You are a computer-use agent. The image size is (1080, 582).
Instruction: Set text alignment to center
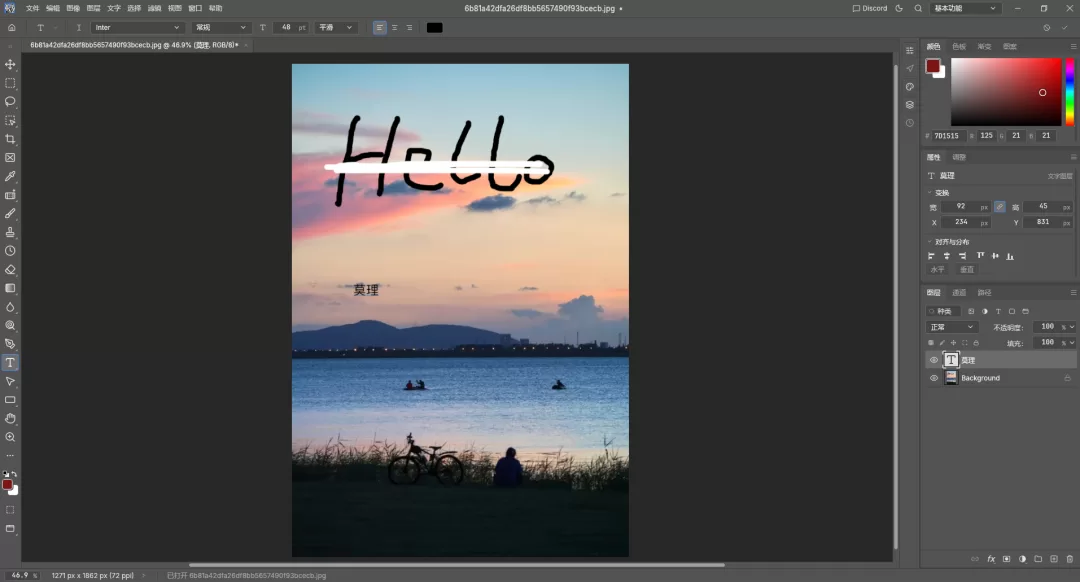pyautogui.click(x=395, y=28)
